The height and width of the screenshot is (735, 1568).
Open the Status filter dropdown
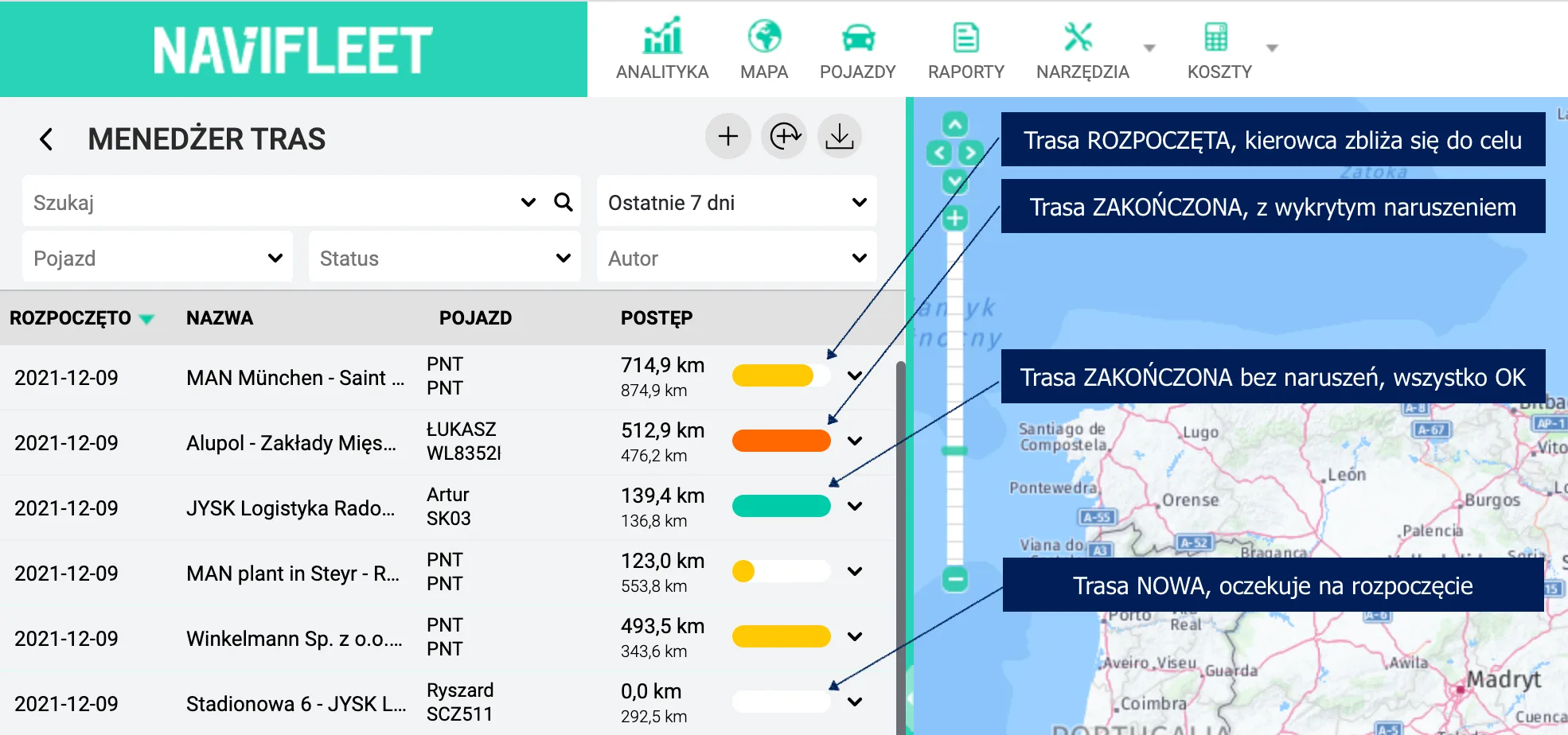coord(445,257)
